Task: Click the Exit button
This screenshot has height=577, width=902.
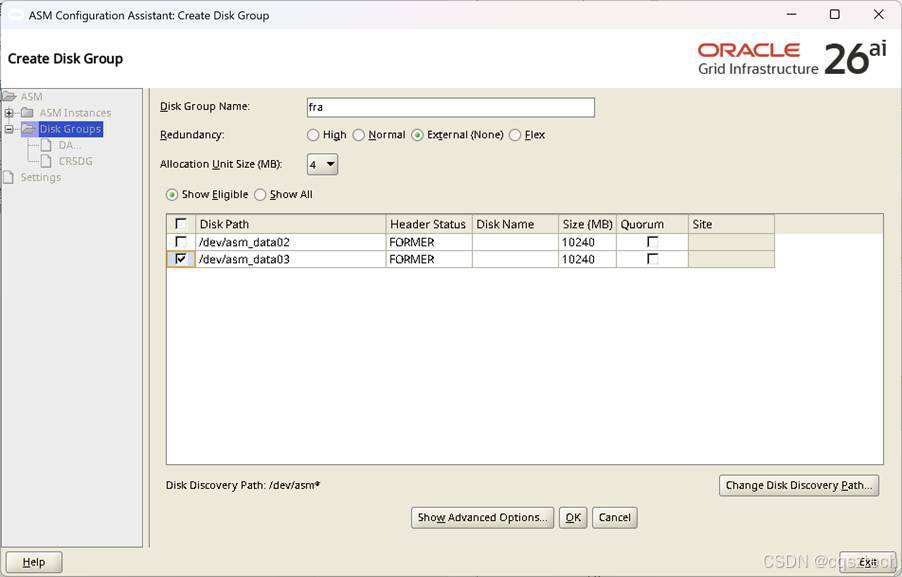Action: click(x=867, y=563)
